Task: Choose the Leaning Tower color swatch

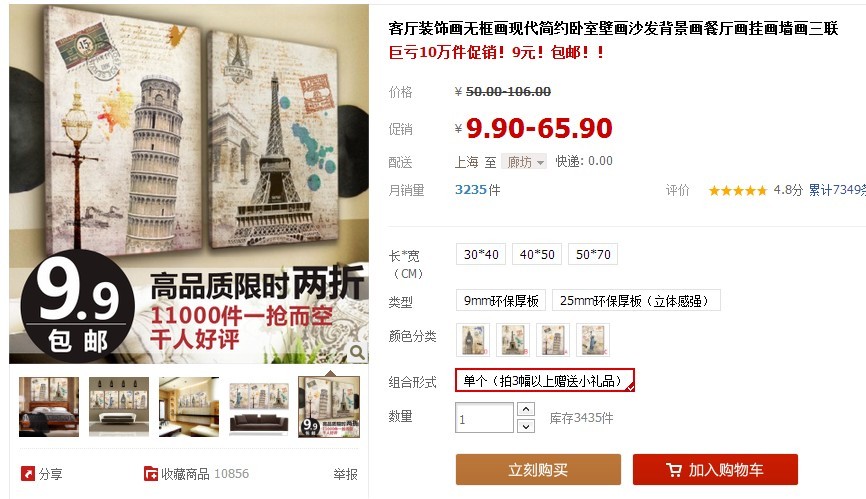Action: coord(553,339)
